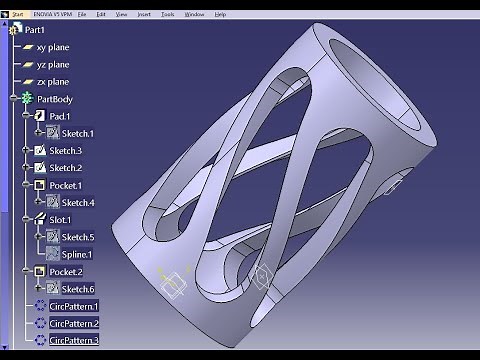Open the Tools menu

click(x=167, y=14)
